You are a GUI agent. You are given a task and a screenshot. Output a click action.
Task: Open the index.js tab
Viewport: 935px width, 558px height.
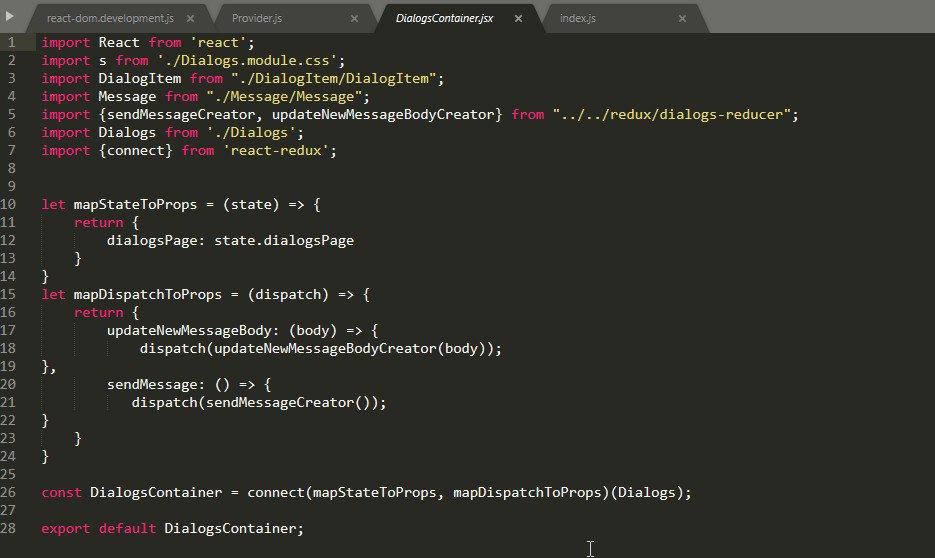pos(577,18)
